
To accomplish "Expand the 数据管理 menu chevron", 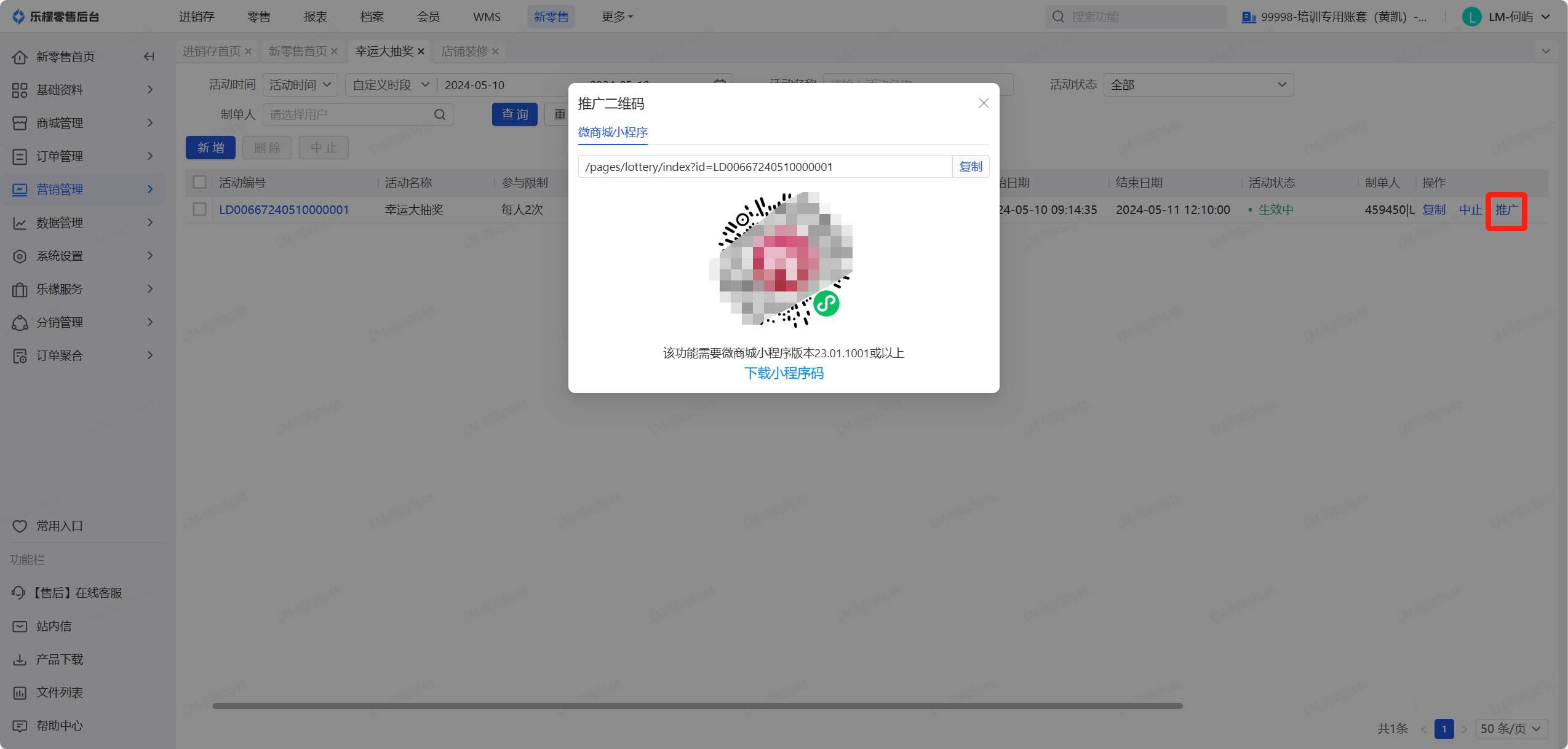I will click(150, 223).
